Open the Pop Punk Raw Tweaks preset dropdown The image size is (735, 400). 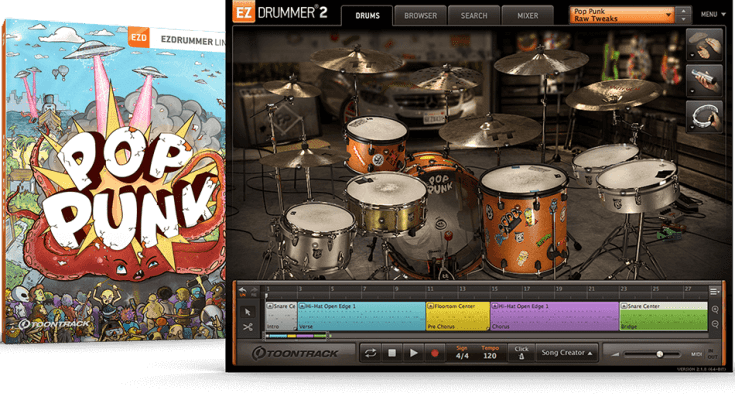coord(629,15)
